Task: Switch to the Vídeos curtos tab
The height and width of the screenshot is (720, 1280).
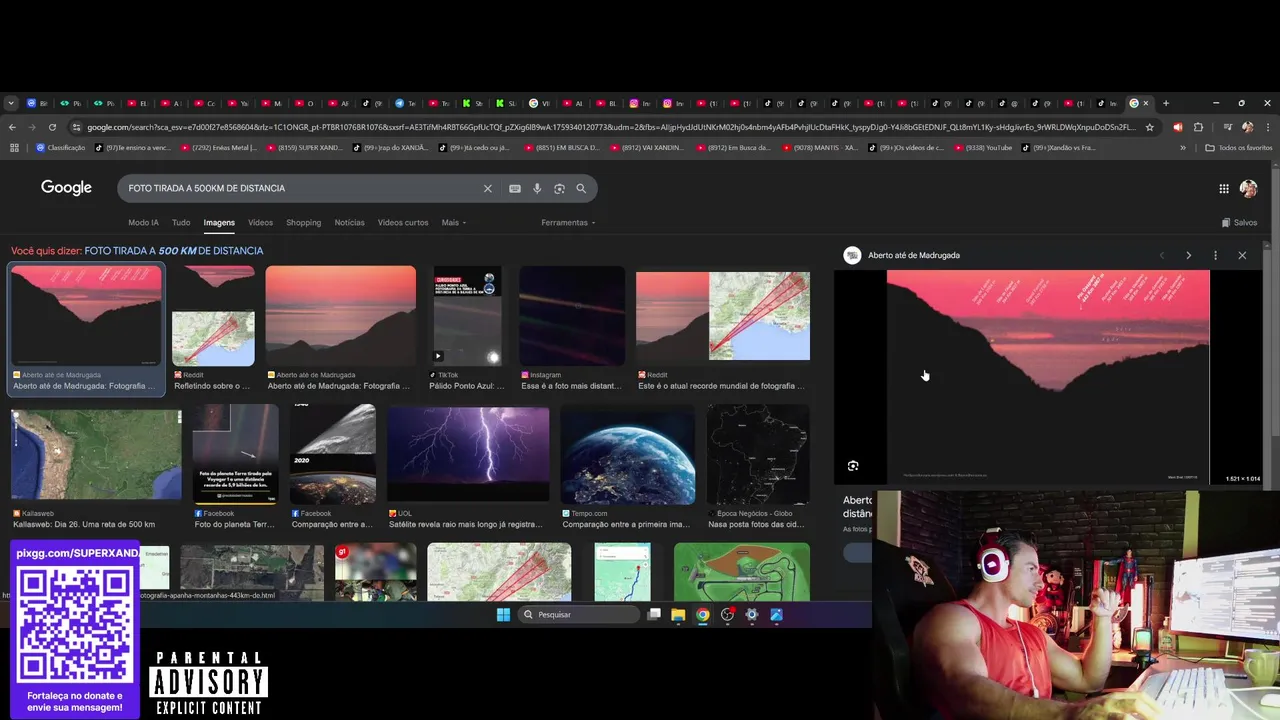Action: (x=403, y=222)
